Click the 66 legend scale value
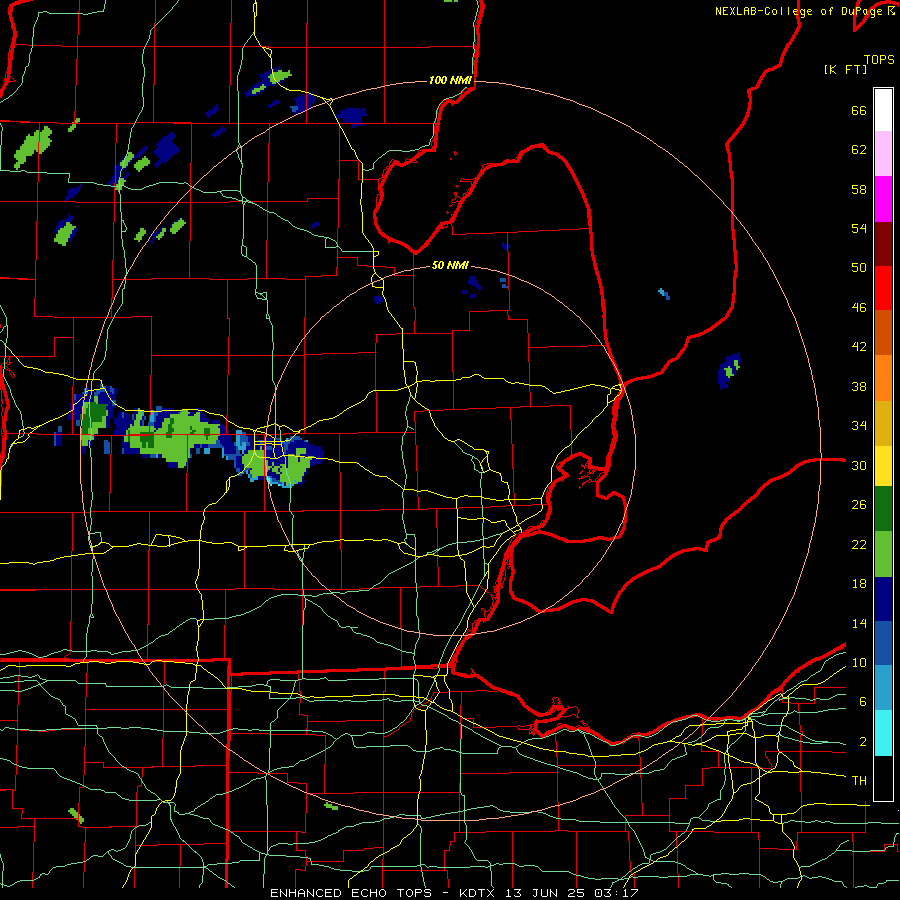900x900 pixels. click(x=859, y=110)
